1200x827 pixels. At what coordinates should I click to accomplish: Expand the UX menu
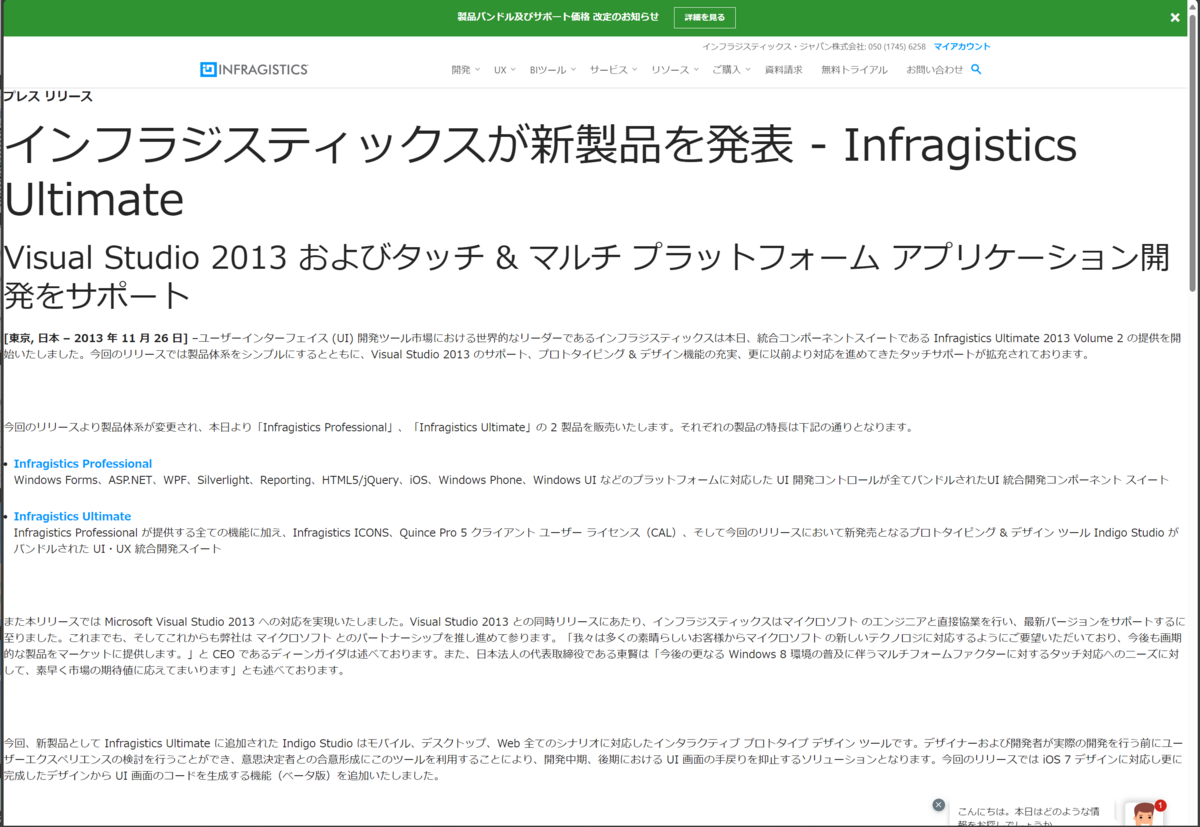click(x=504, y=70)
